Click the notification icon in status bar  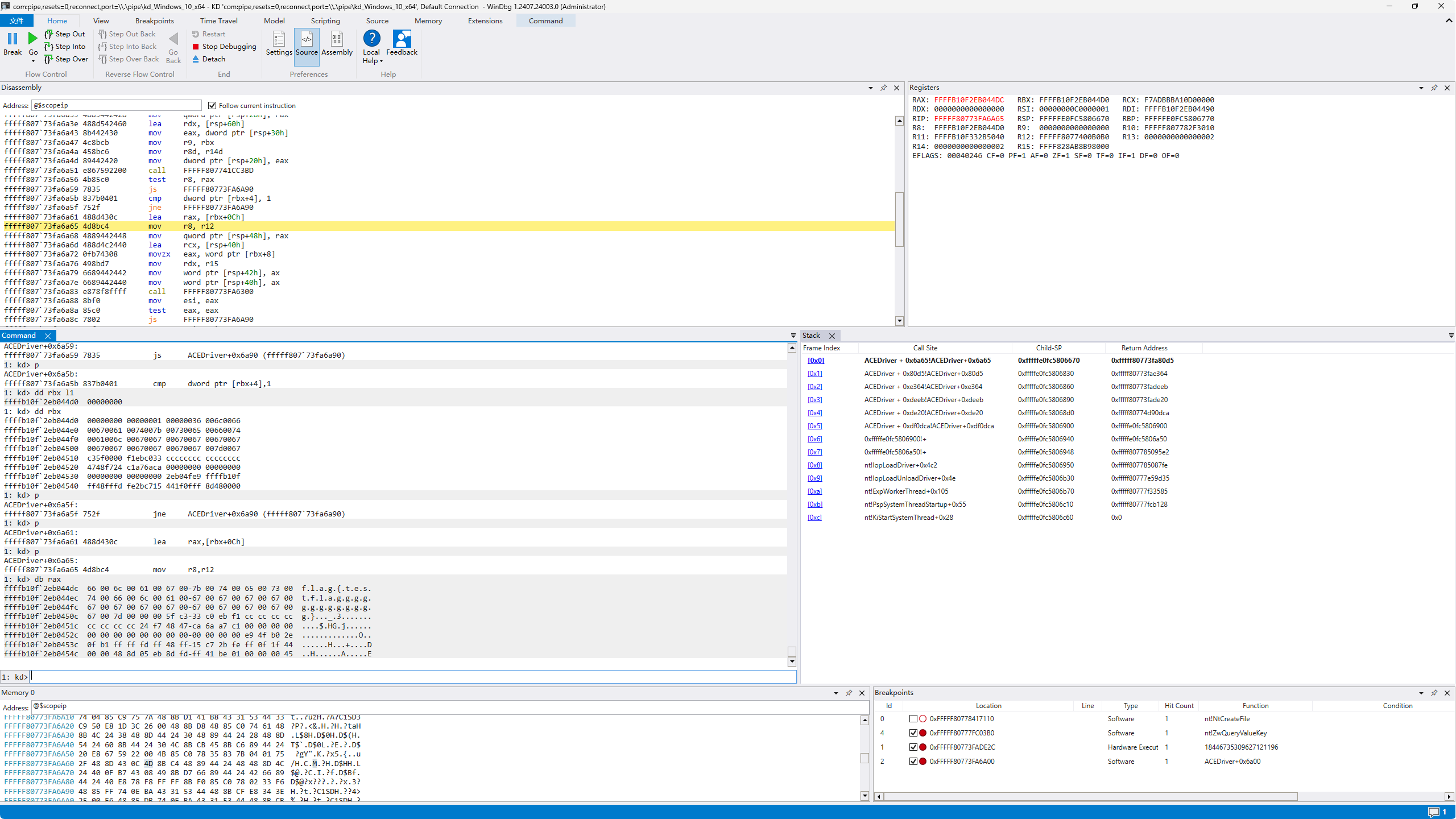1434,812
